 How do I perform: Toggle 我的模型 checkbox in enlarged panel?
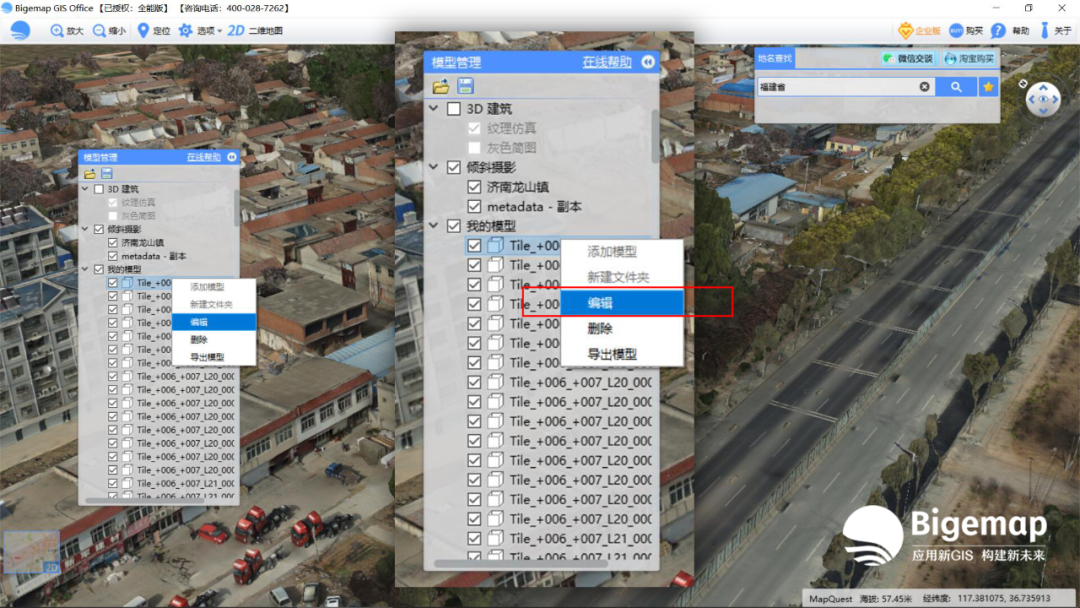coord(454,226)
